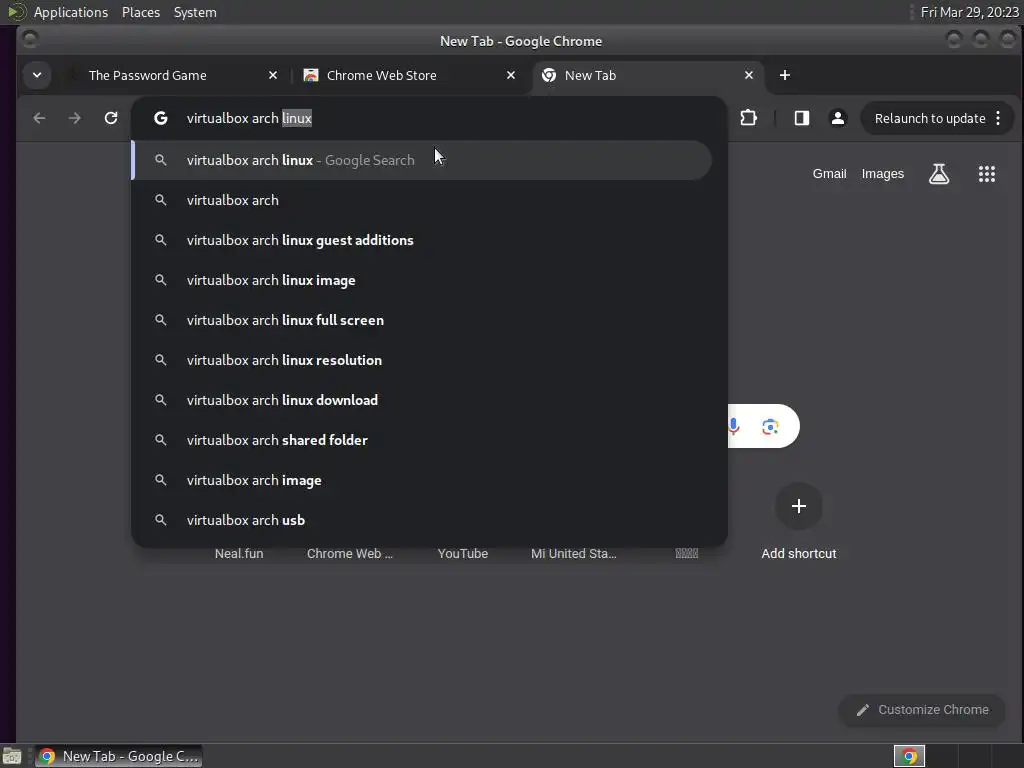Open the Chrome Web shortcut tile

[350, 553]
